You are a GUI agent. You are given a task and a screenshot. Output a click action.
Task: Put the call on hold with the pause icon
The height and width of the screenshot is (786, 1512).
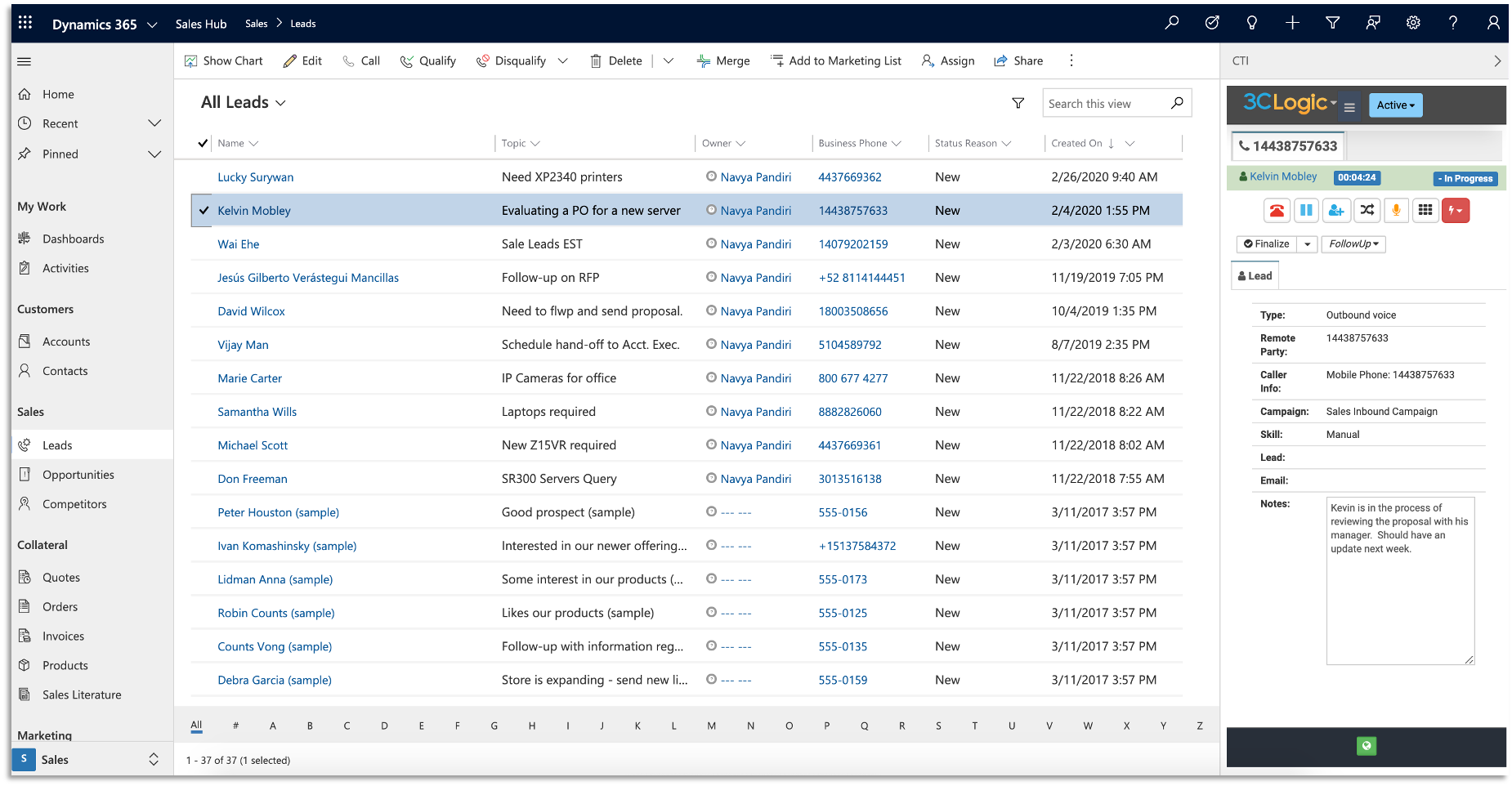(x=1307, y=211)
